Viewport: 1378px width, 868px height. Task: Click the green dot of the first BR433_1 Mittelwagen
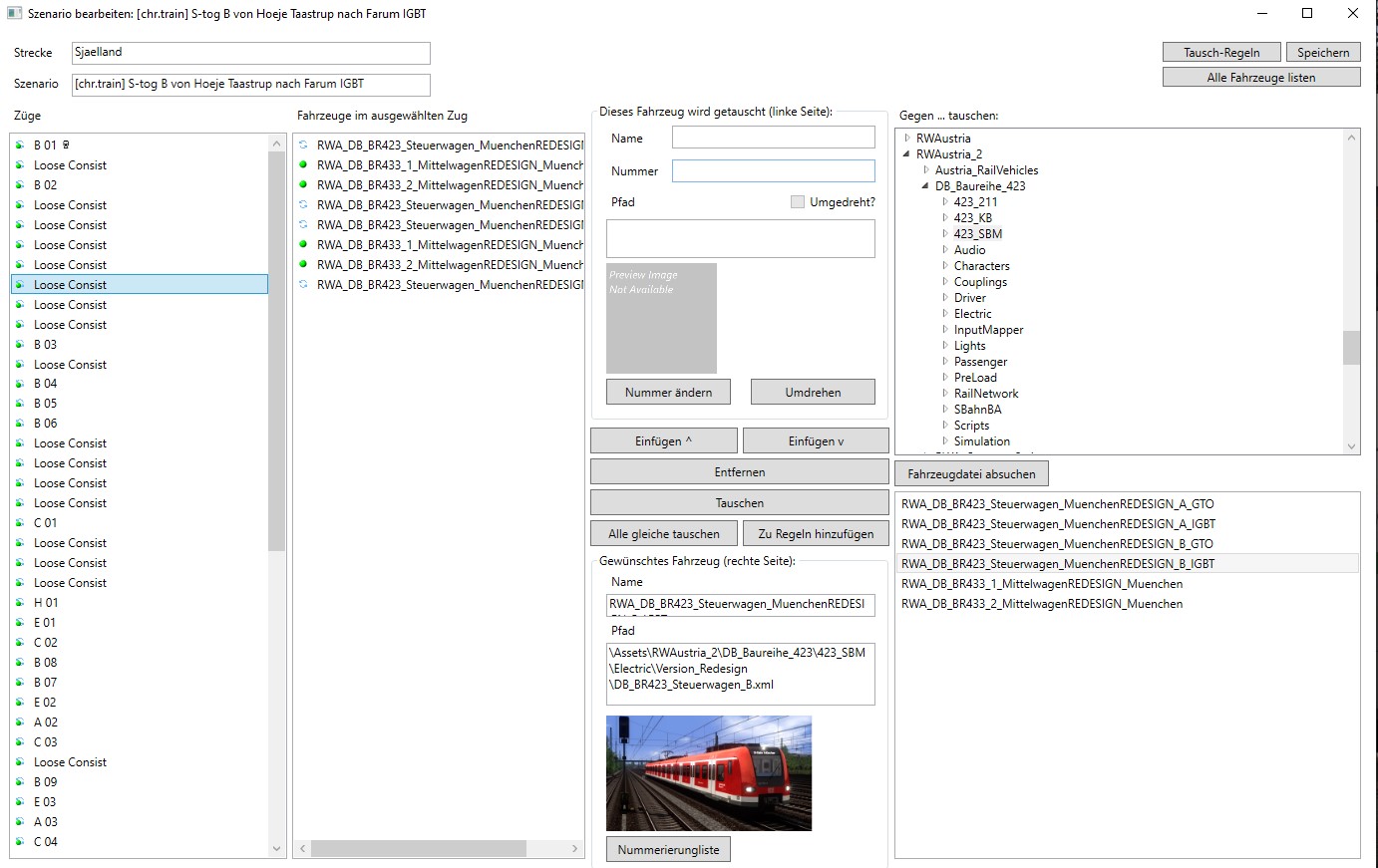tap(303, 165)
